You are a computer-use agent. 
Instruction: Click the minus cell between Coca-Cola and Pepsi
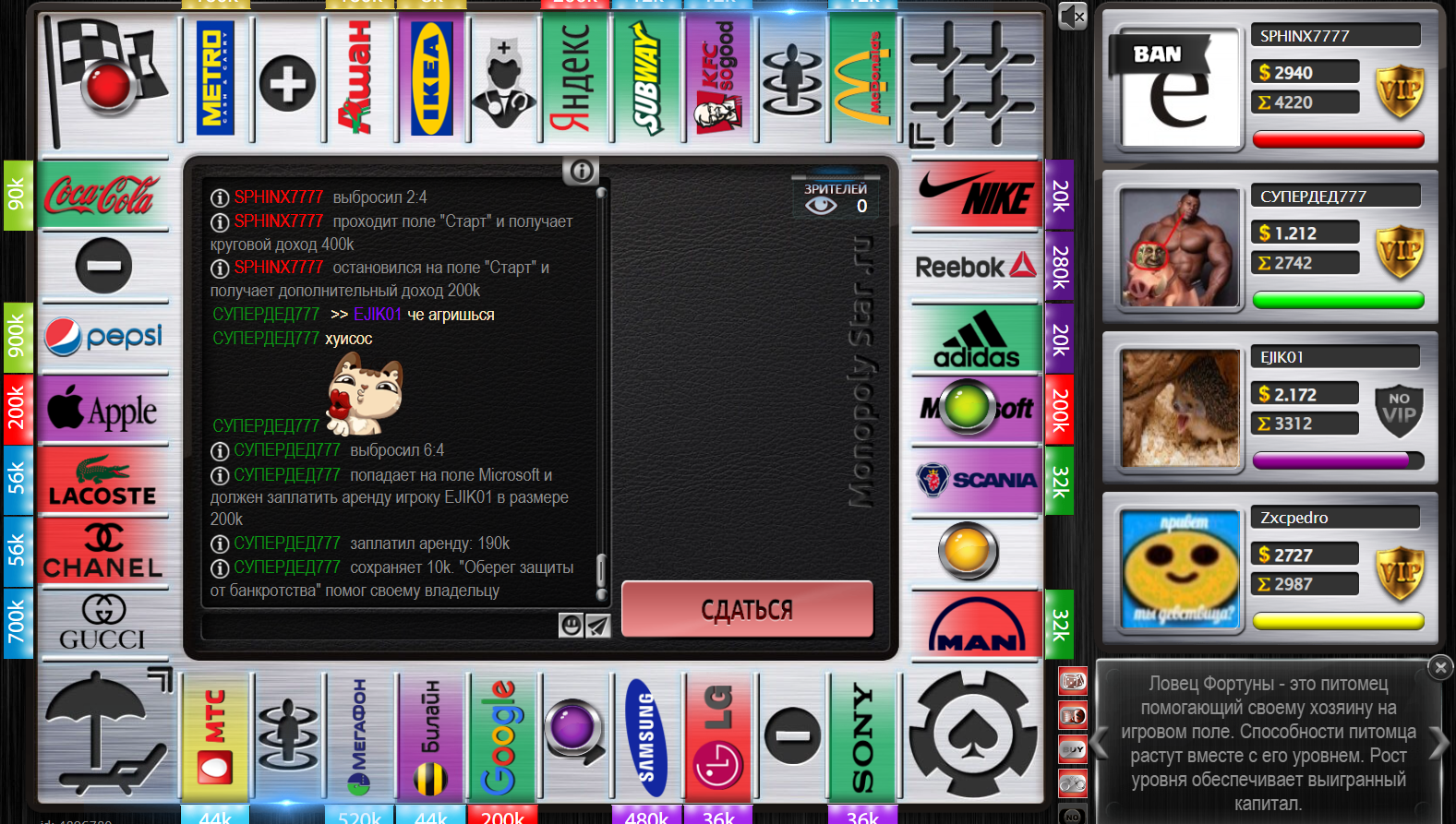[x=103, y=266]
